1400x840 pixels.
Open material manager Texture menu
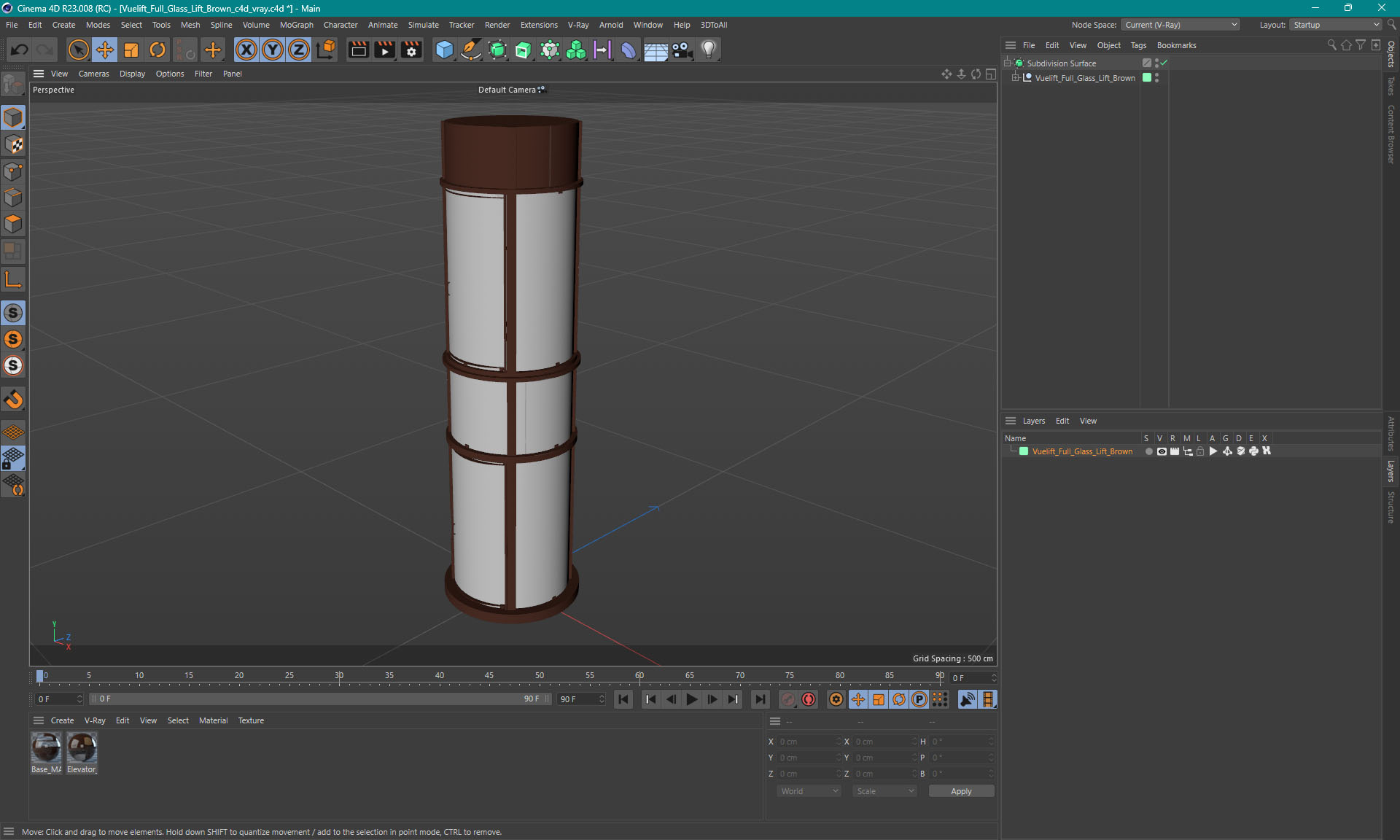click(251, 720)
